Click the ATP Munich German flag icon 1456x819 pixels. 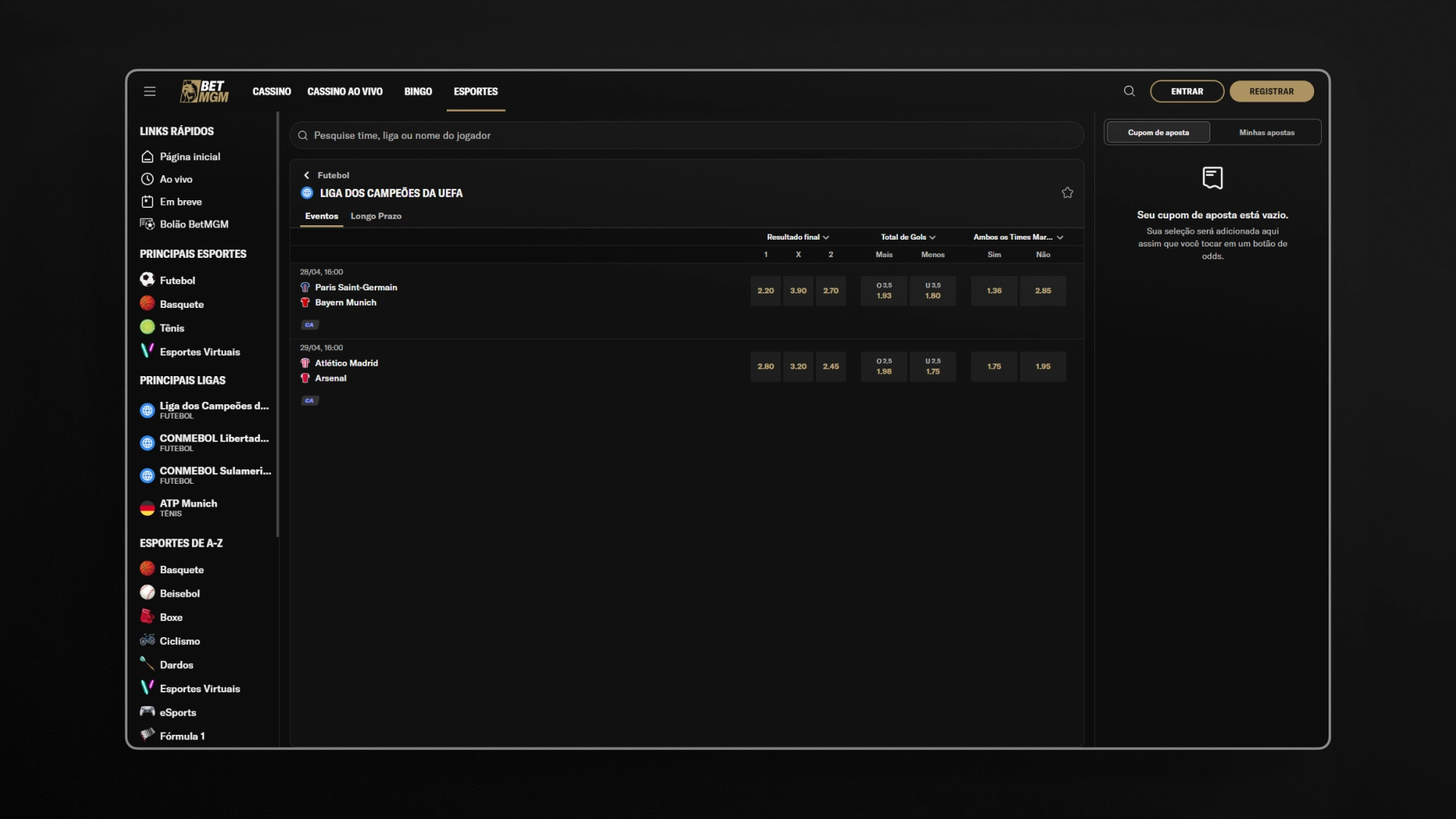147,508
